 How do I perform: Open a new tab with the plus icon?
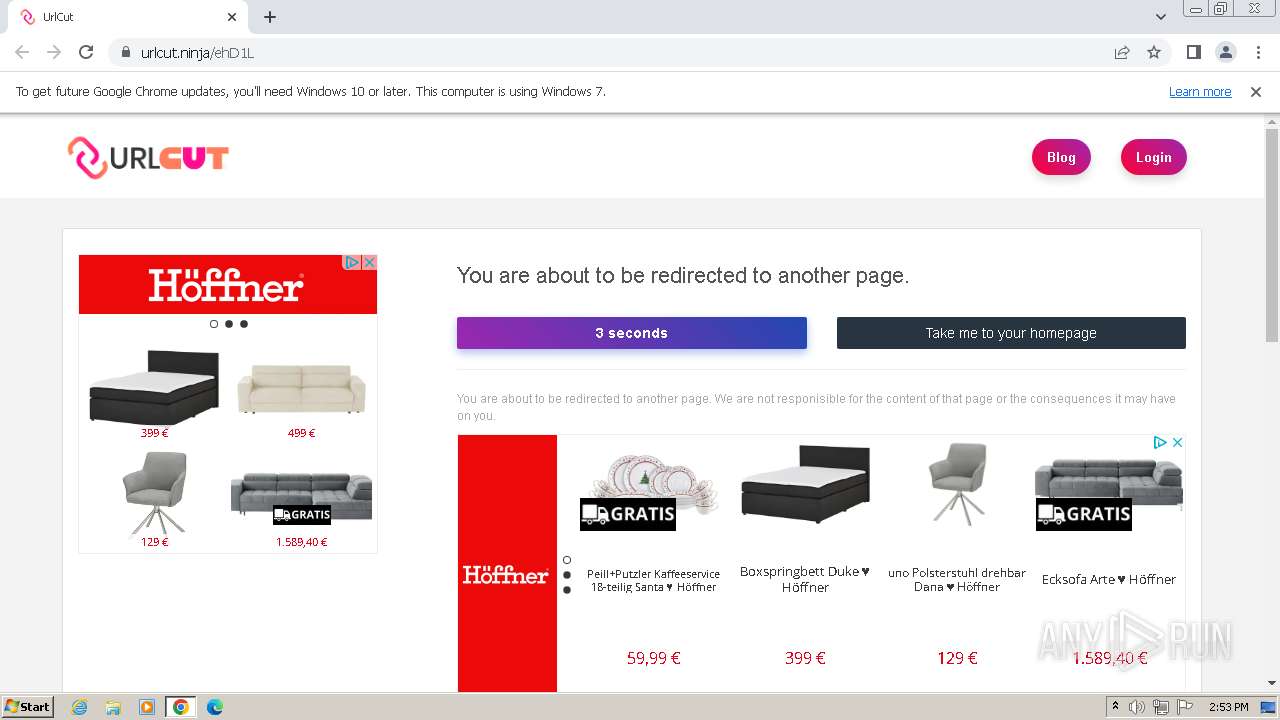tap(270, 17)
